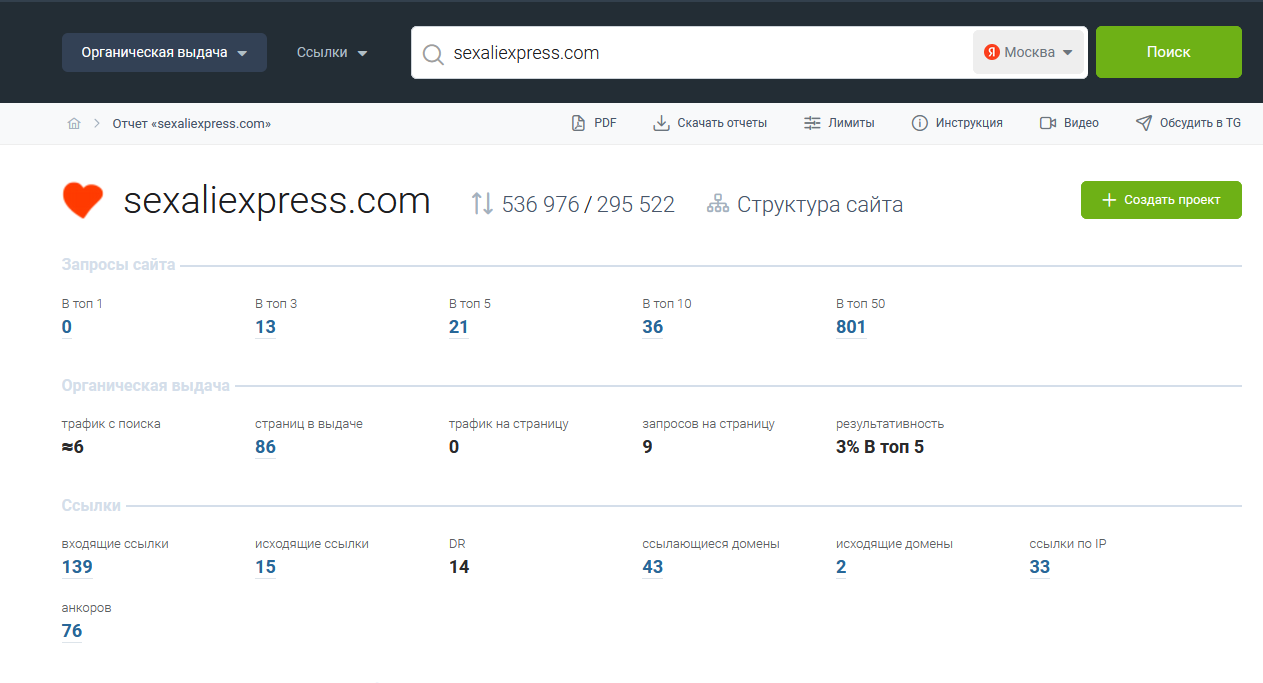1263x683 pixels.
Task: Open the Ссылки dropdown menu
Action: (332, 53)
